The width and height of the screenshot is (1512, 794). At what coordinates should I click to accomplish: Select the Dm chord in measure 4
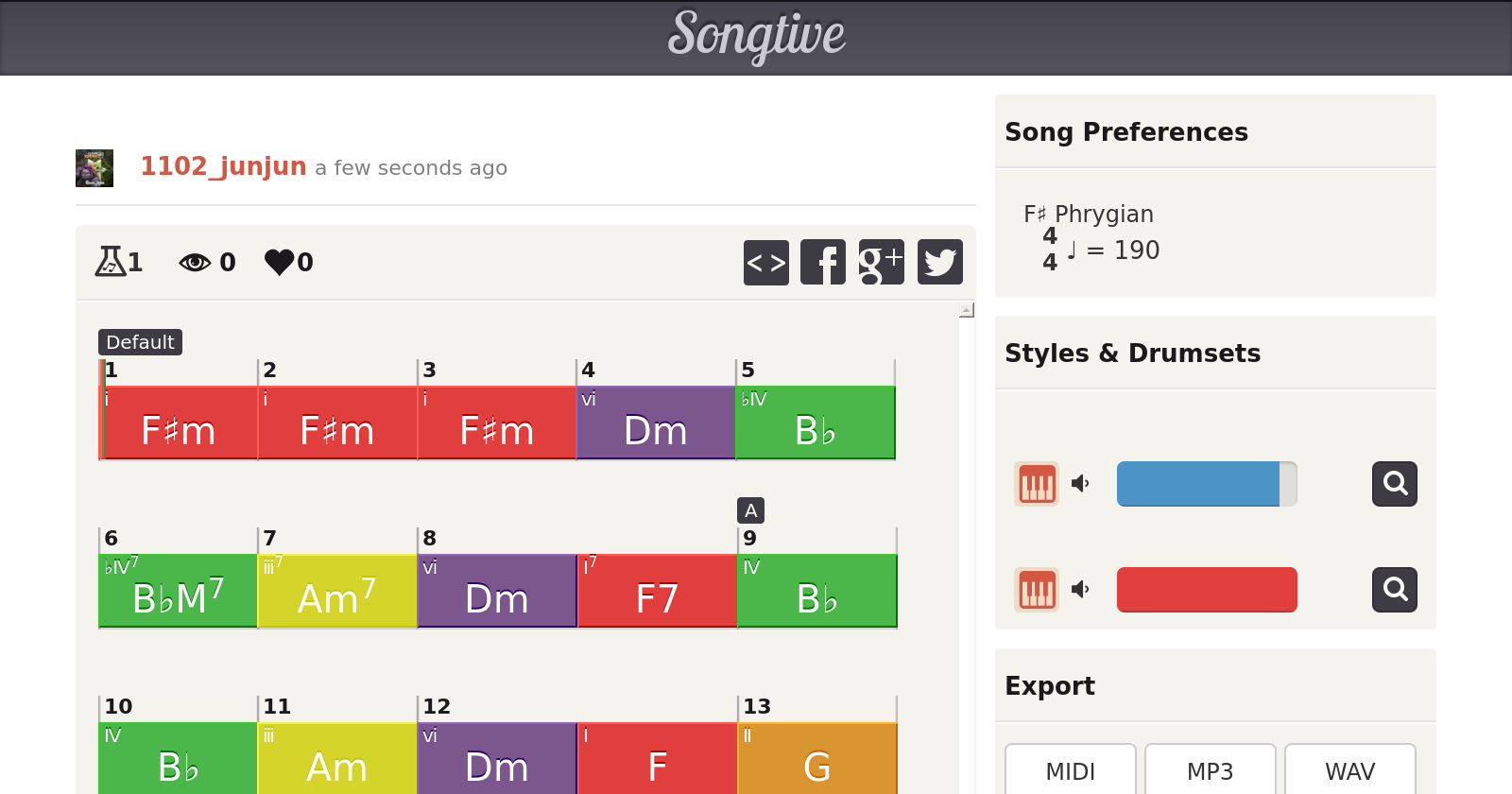tap(656, 431)
